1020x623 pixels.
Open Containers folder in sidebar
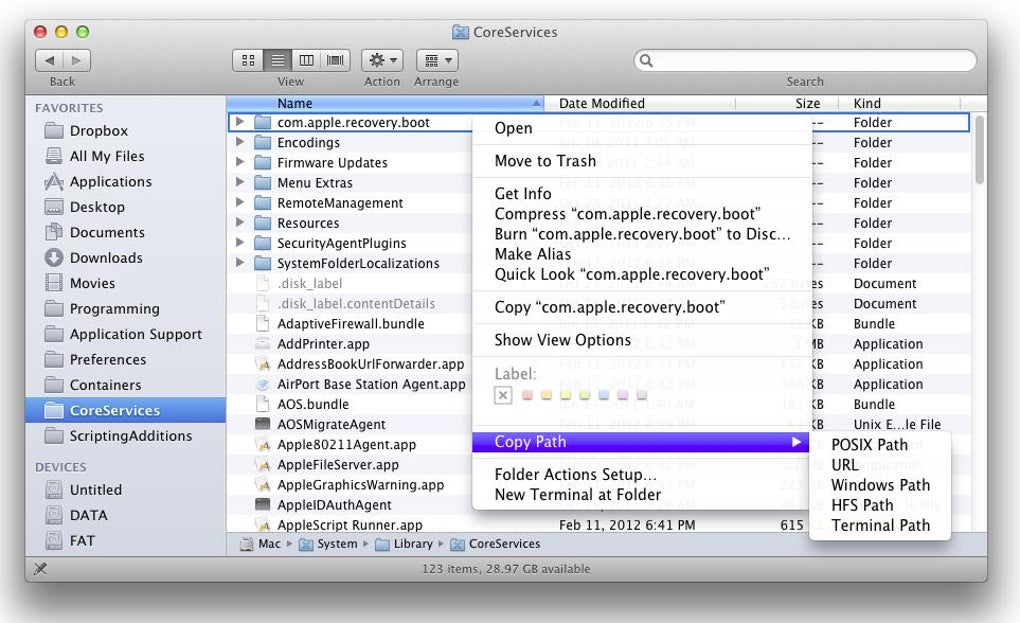126,384
